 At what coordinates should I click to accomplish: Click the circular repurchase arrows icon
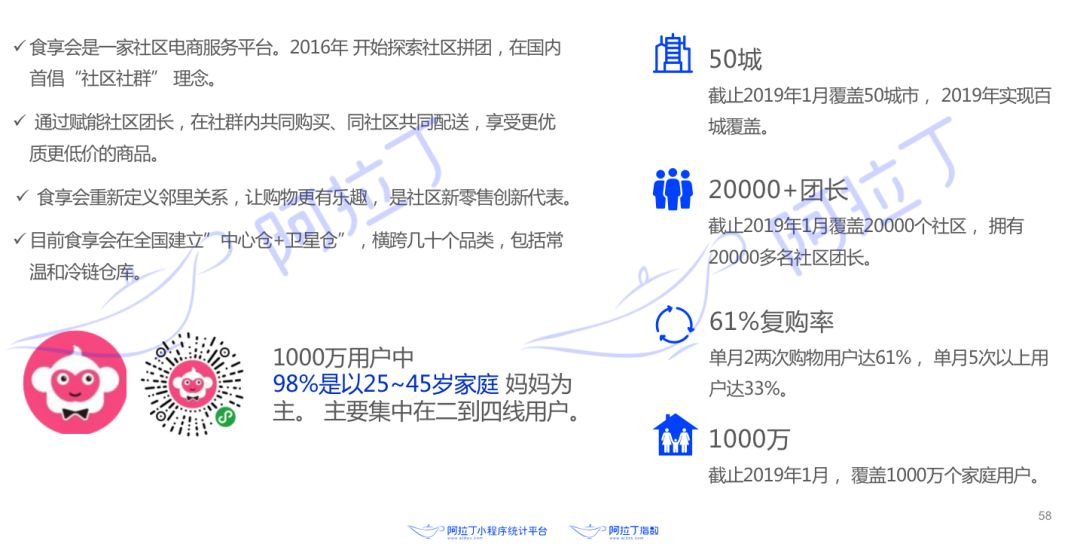[674, 325]
